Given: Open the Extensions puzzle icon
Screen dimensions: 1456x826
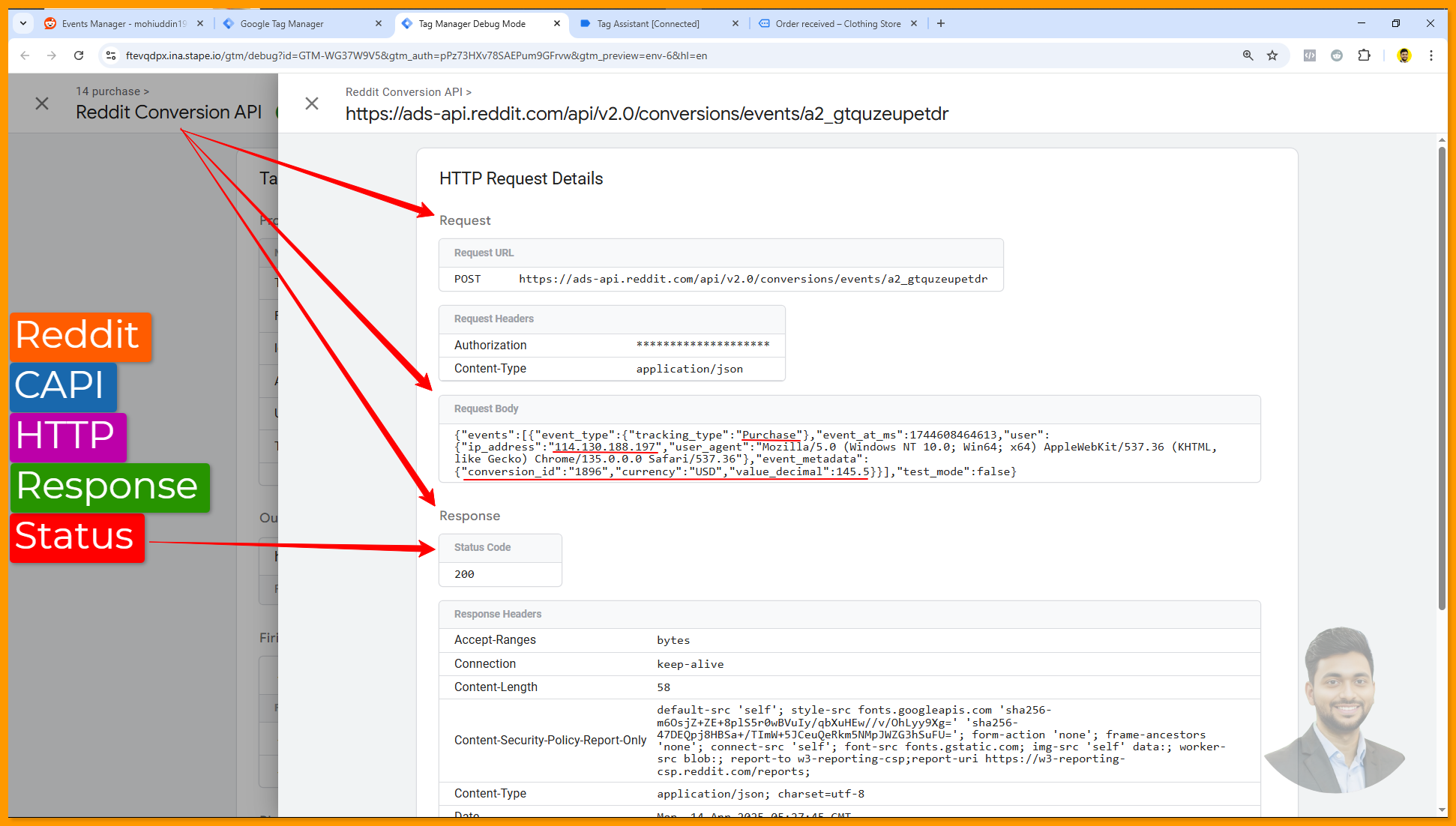Looking at the screenshot, I should 1364,55.
